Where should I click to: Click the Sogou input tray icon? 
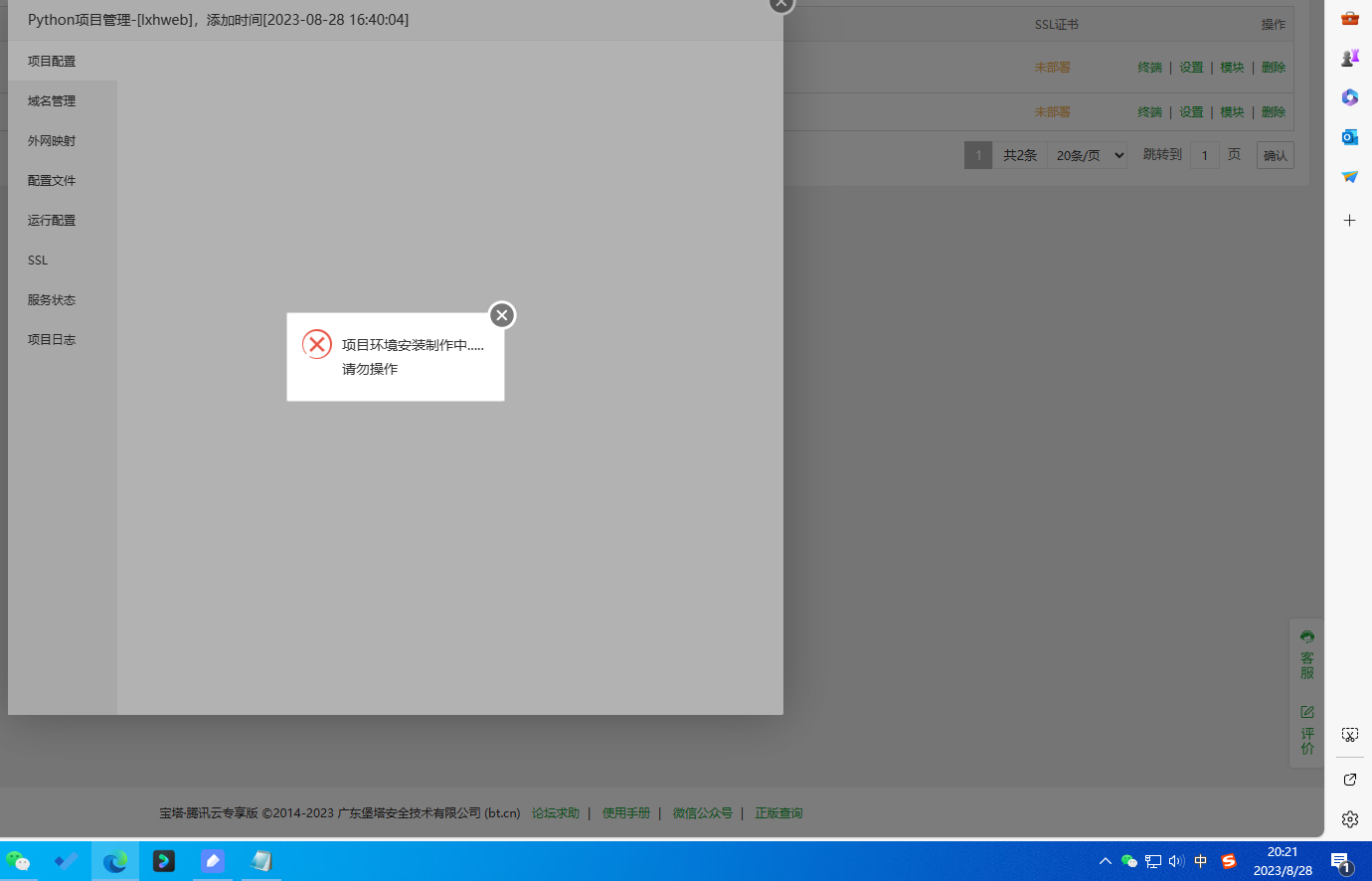pos(1229,861)
